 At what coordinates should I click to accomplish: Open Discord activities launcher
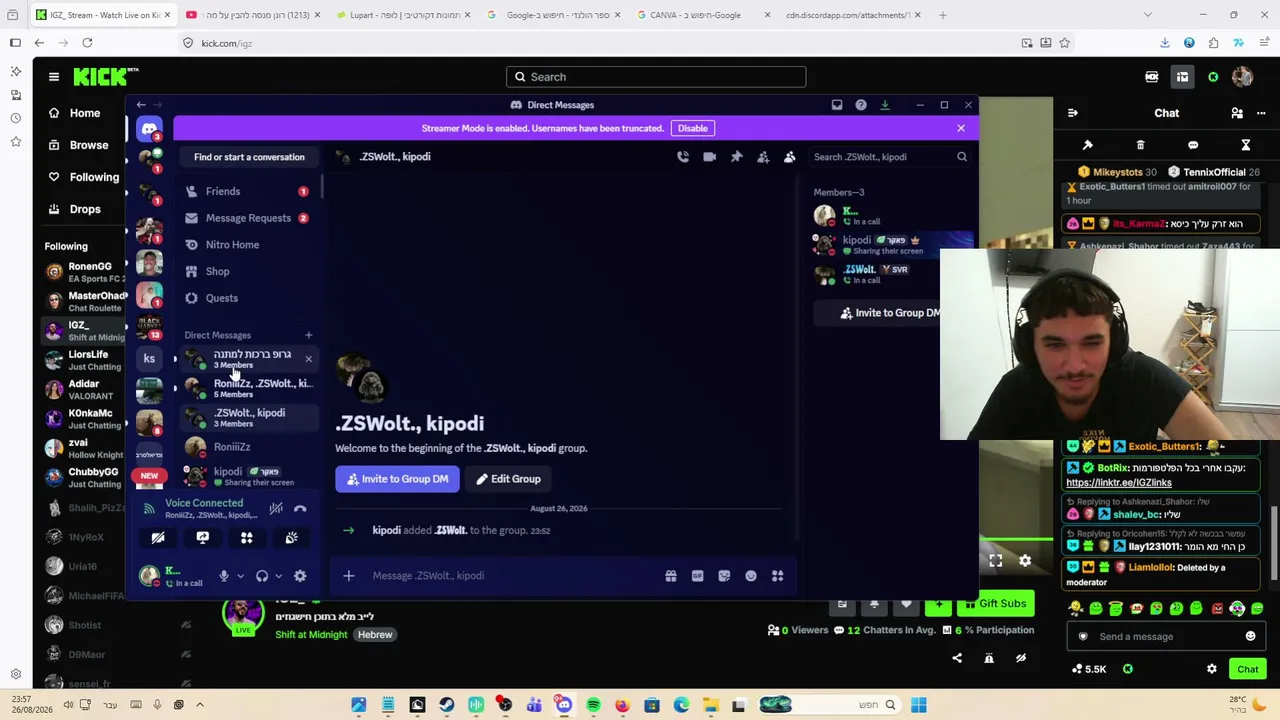click(x=246, y=538)
